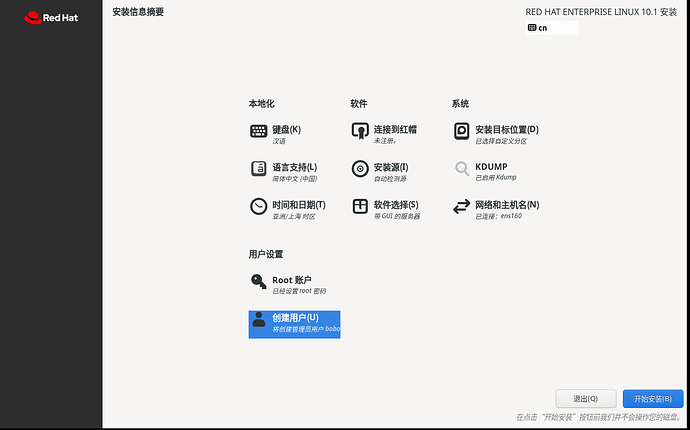690x430 pixels.
Task: Click the 未注册 status text
Action: coord(385,141)
